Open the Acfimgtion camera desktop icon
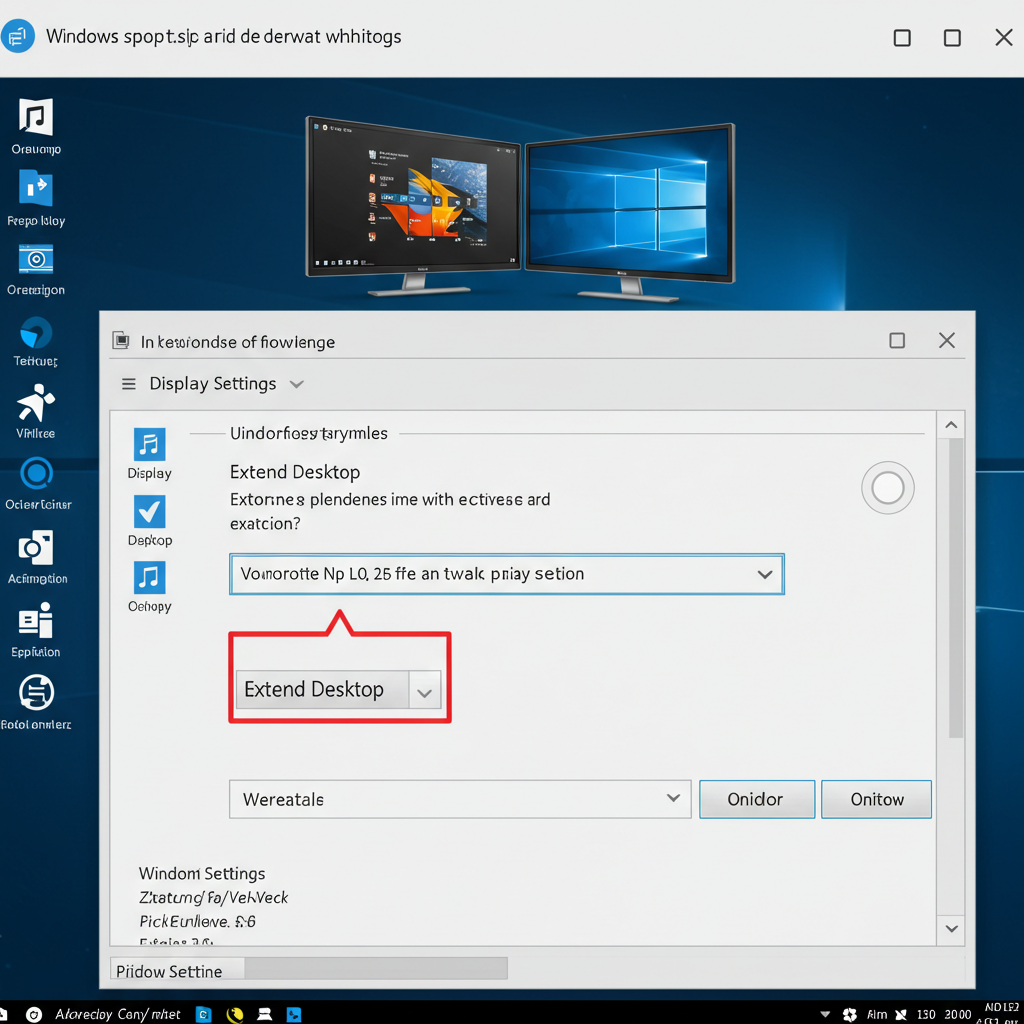This screenshot has width=1024, height=1024. (36, 548)
